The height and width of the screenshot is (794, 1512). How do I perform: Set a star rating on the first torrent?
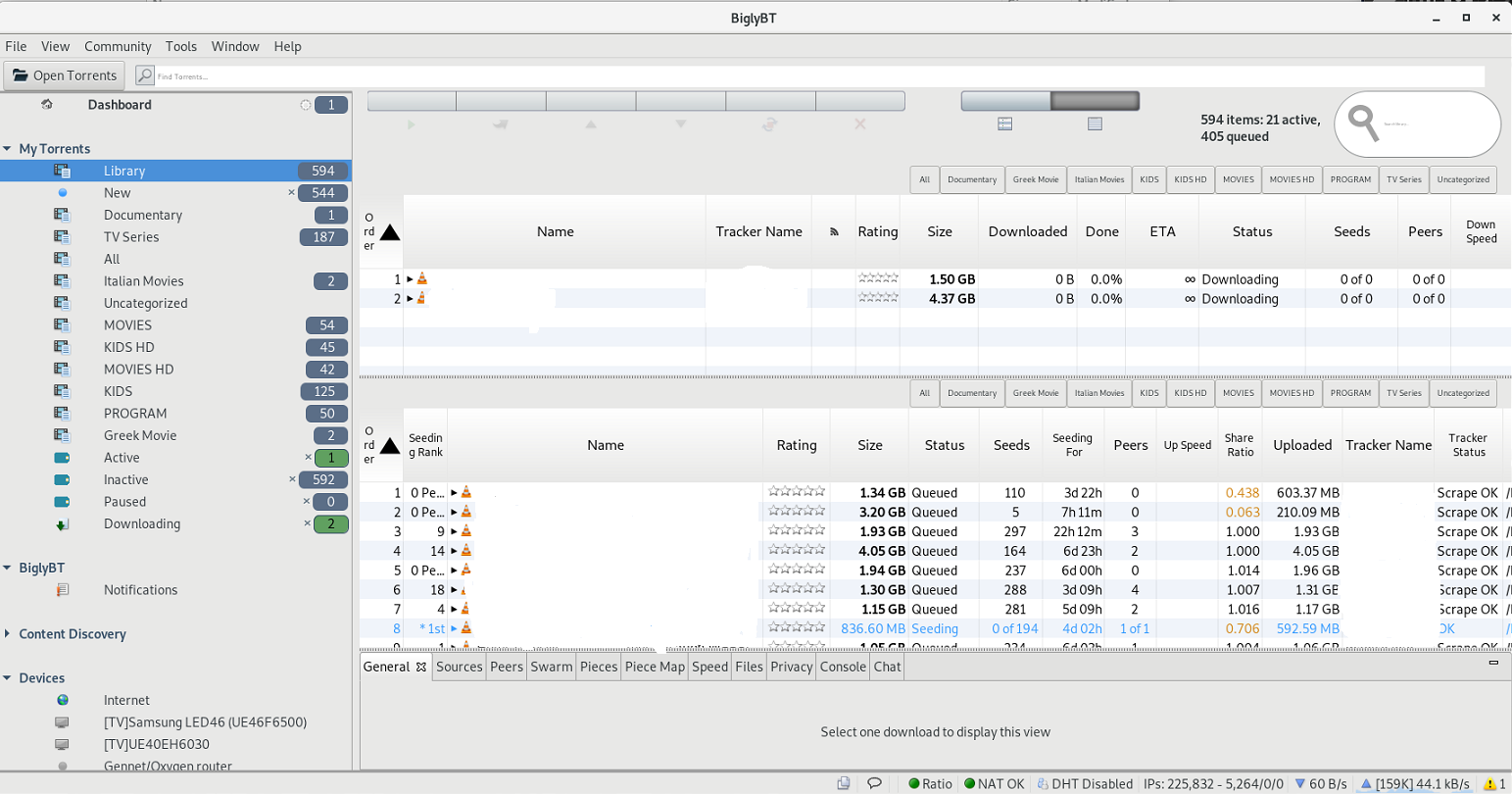pos(877,278)
